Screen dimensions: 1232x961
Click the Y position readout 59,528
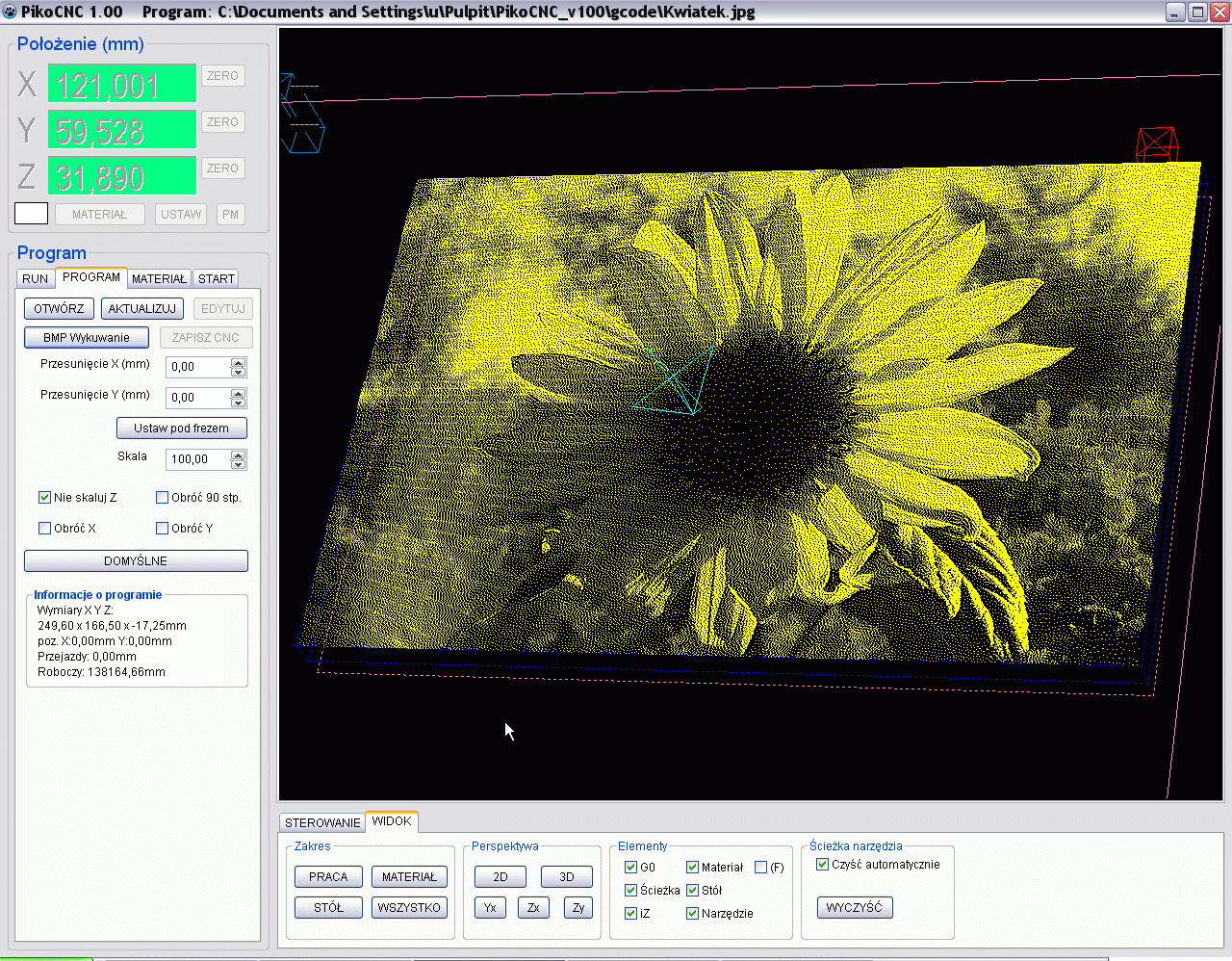[122, 130]
